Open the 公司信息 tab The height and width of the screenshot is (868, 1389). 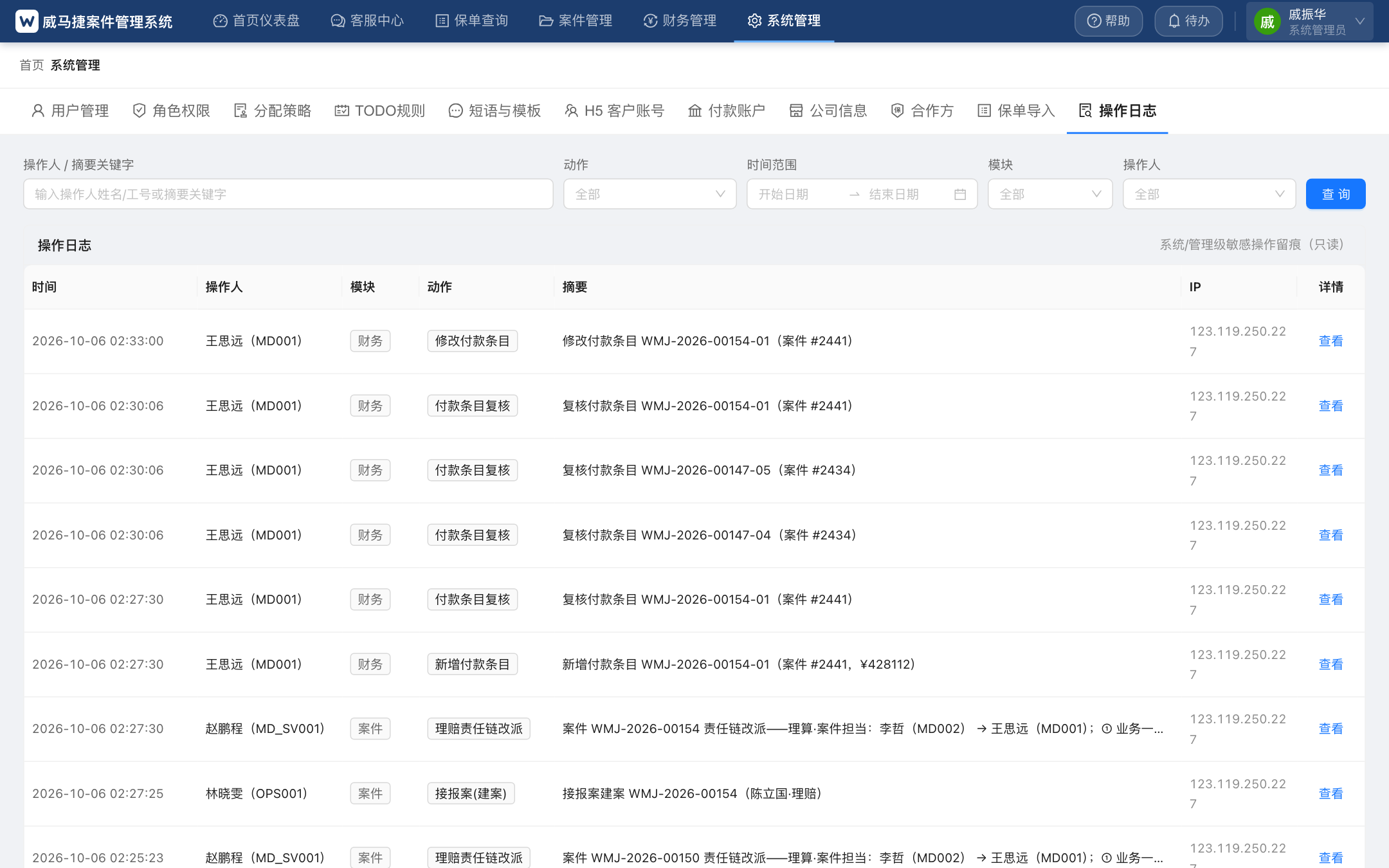pyautogui.click(x=828, y=111)
